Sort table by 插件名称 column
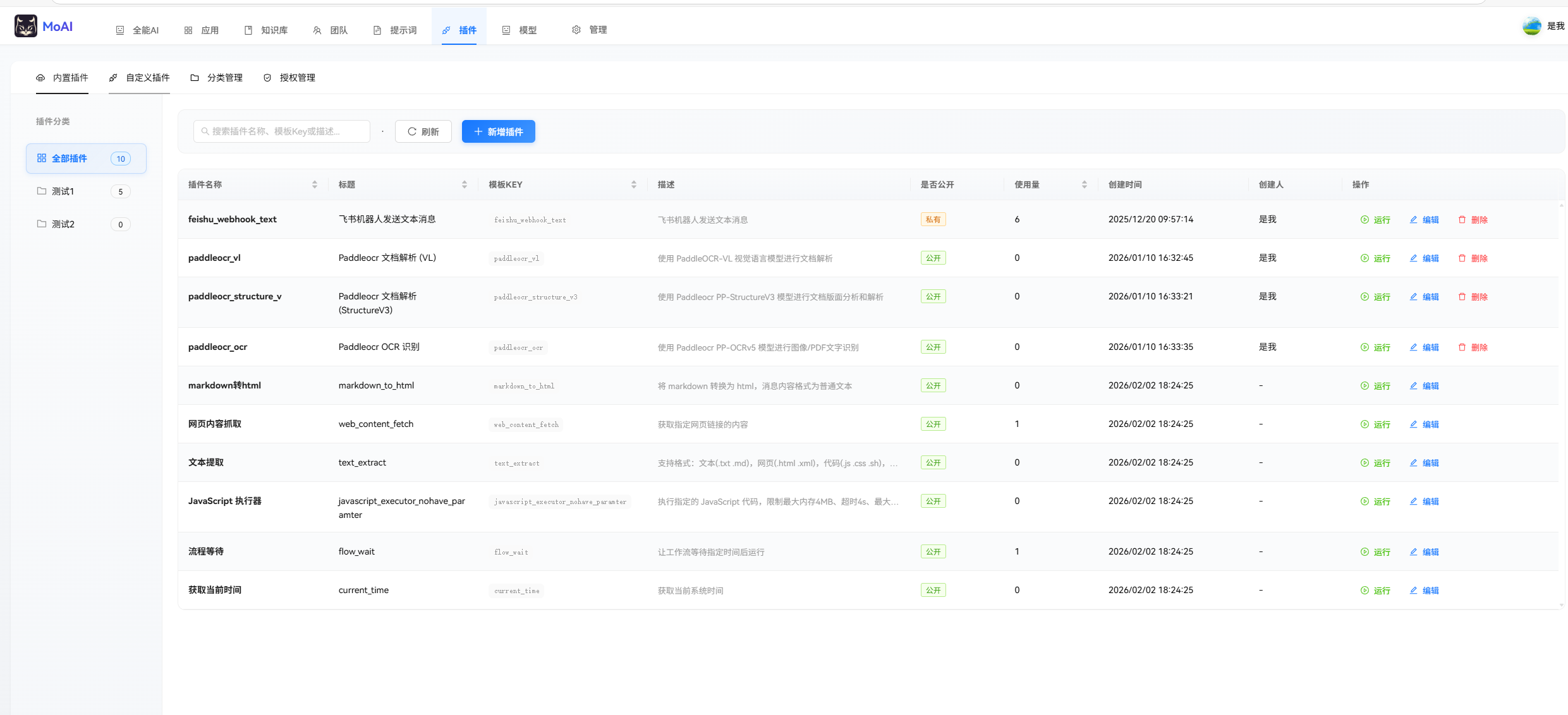 [315, 184]
